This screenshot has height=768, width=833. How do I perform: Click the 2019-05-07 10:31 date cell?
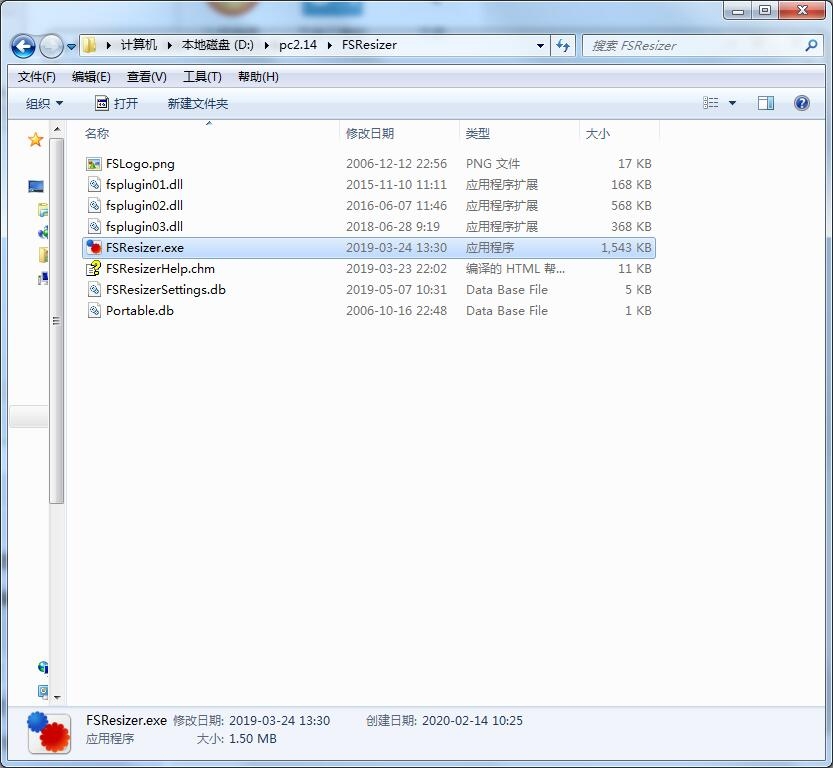tap(396, 290)
